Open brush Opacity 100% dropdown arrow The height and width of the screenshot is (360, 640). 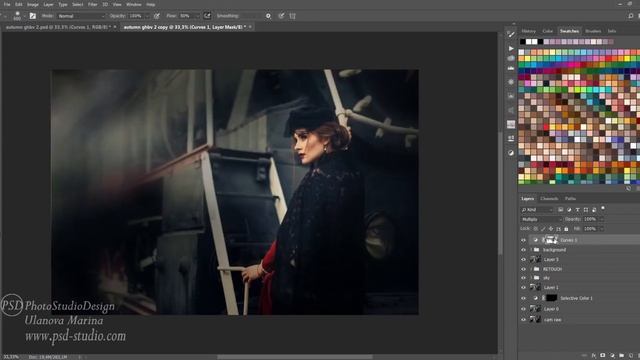click(147, 16)
